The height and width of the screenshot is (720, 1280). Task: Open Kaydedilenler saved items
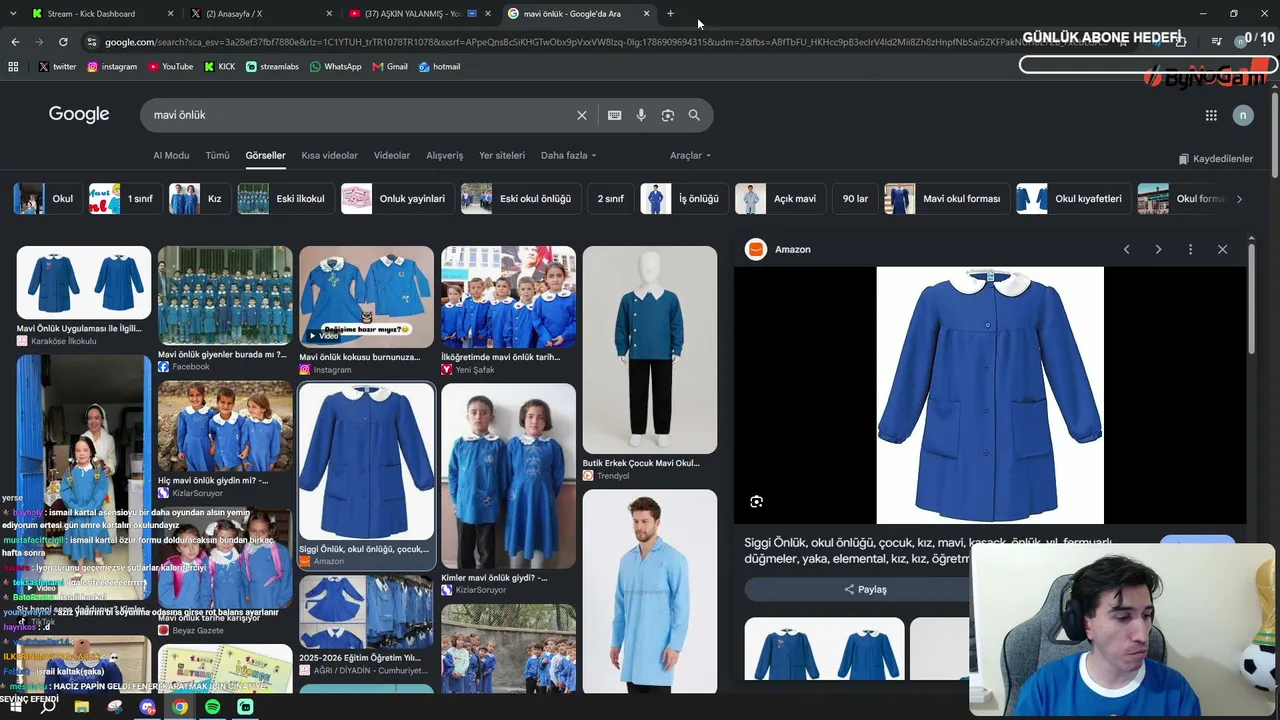pos(1215,159)
